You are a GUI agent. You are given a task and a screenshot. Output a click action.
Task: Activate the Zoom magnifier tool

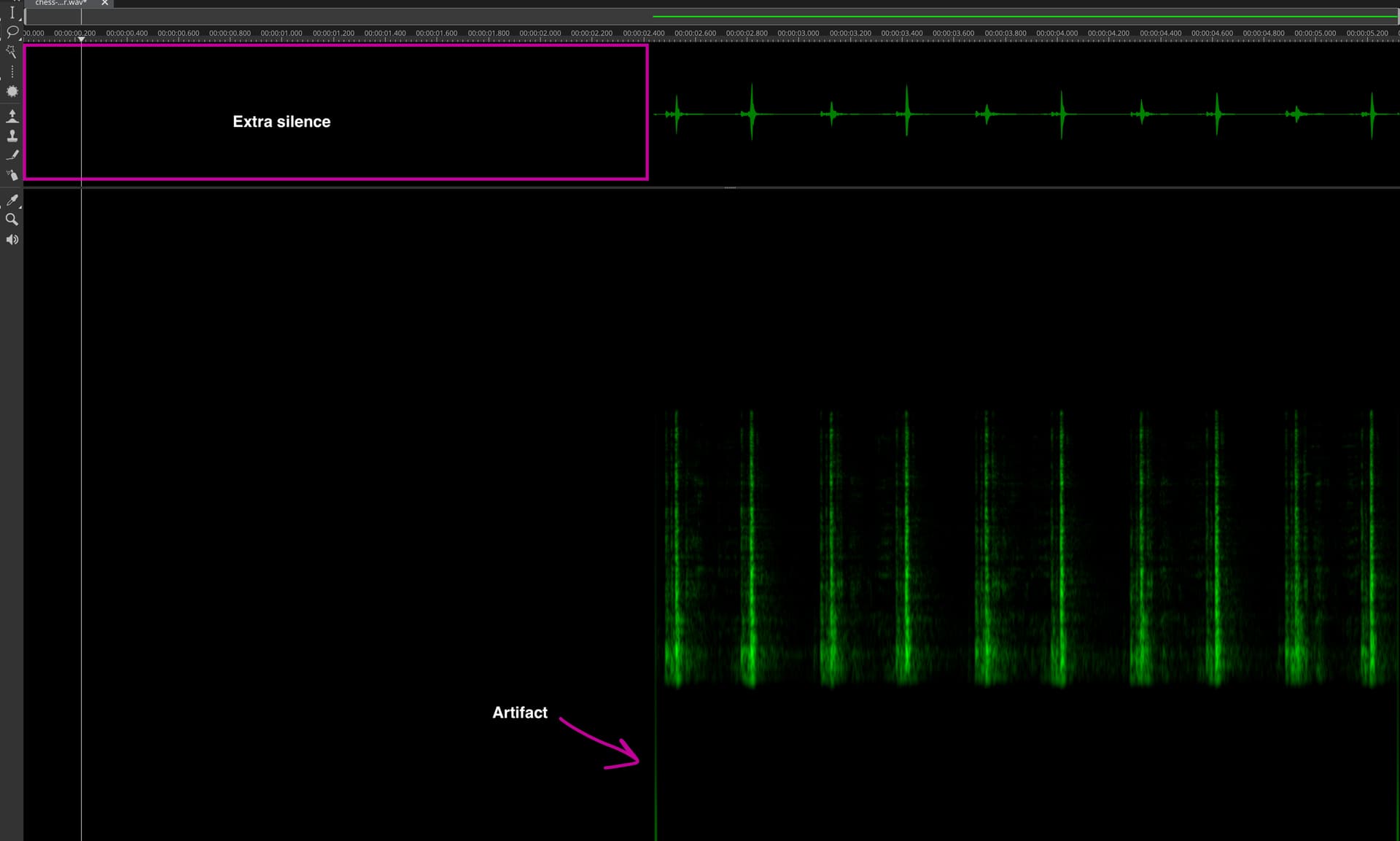[12, 220]
